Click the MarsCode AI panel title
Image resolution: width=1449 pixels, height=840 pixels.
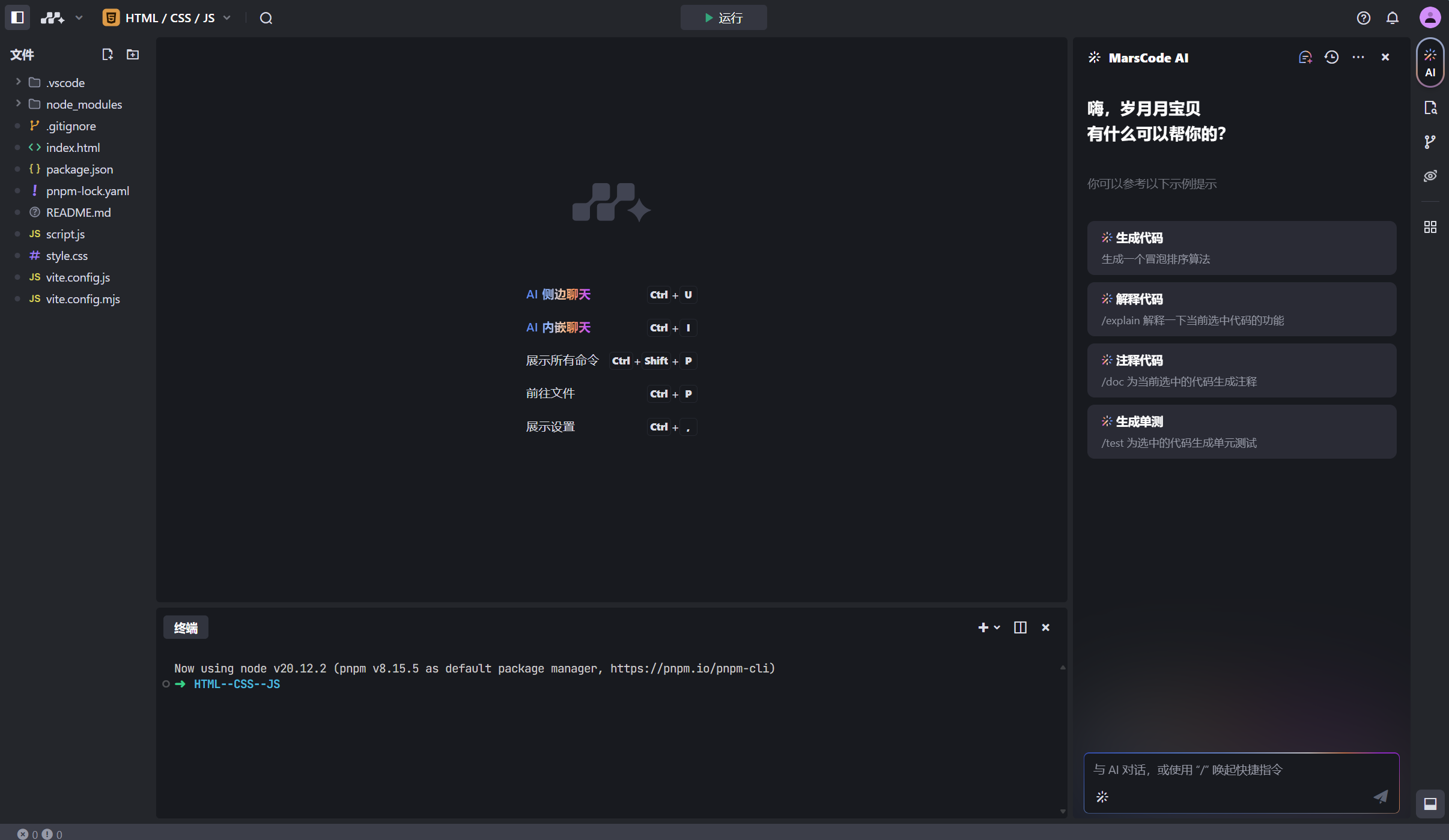1148,58
